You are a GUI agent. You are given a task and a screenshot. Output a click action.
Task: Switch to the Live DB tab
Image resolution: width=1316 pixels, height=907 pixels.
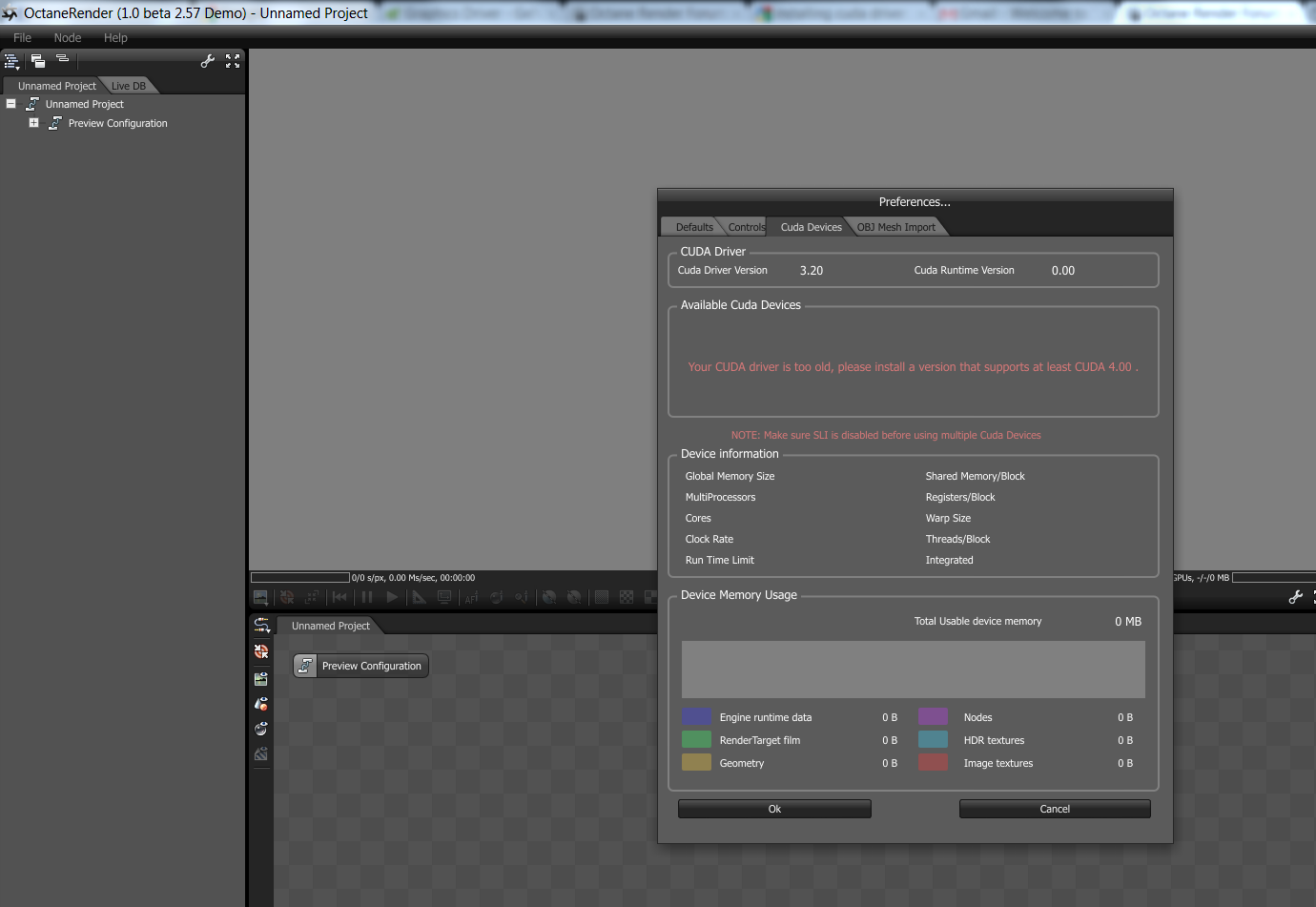129,86
